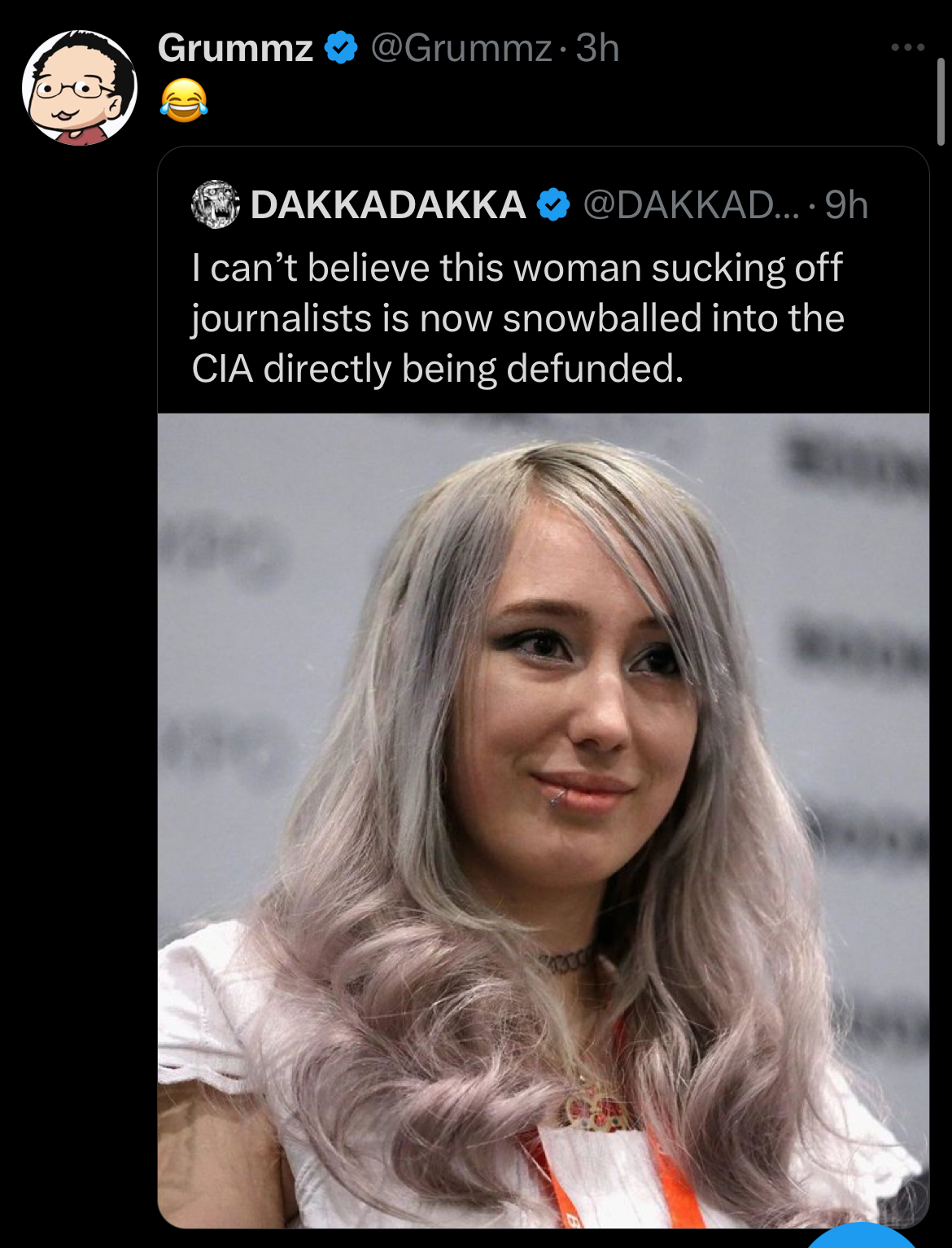Click the verified badge next to Grummz

(341, 48)
